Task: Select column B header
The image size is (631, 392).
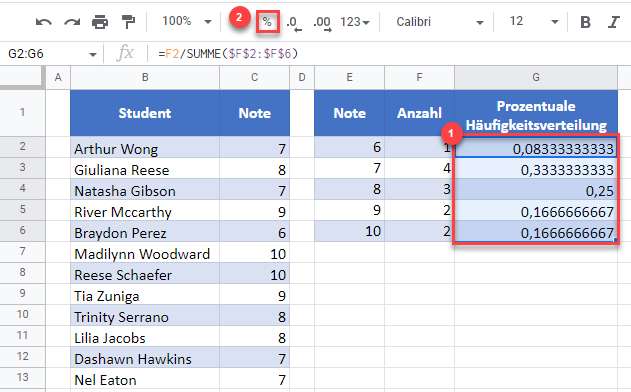Action: tap(145, 77)
